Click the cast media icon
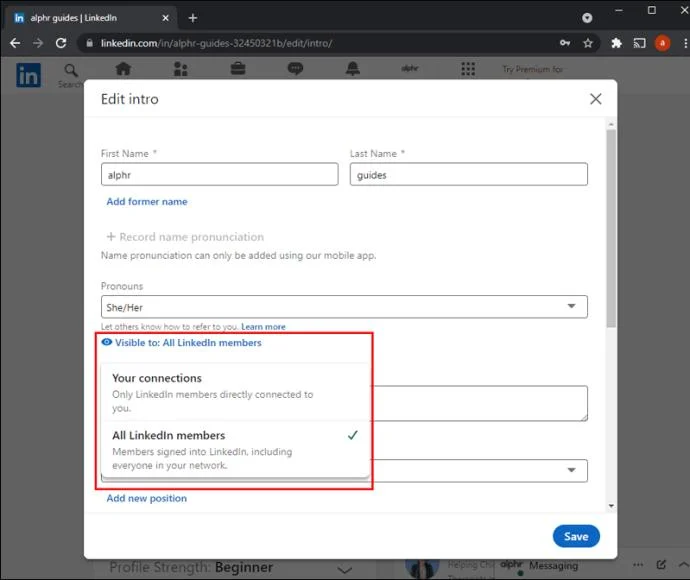 pyautogui.click(x=639, y=43)
